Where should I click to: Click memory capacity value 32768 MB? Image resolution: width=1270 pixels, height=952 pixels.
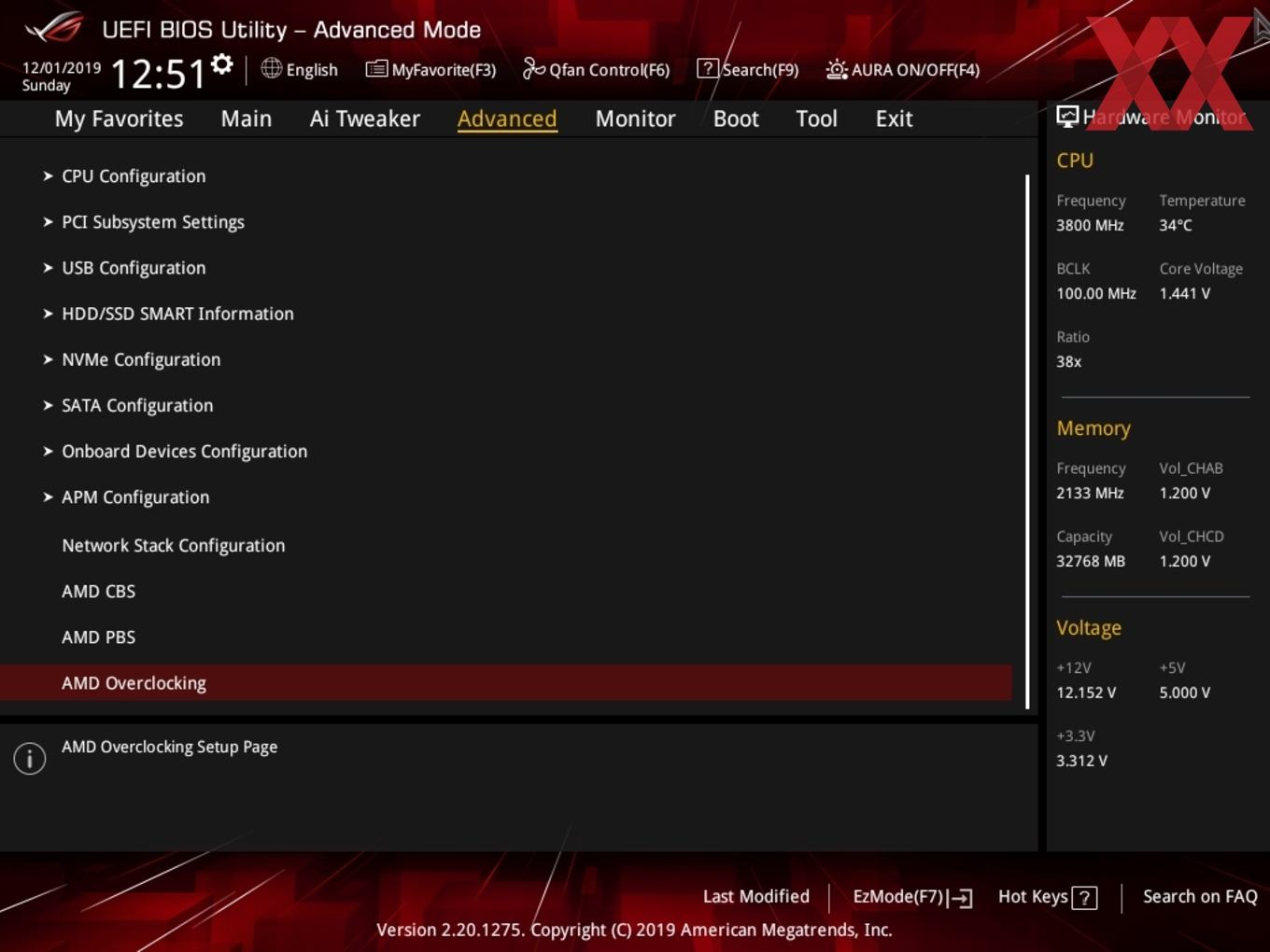pos(1091,561)
